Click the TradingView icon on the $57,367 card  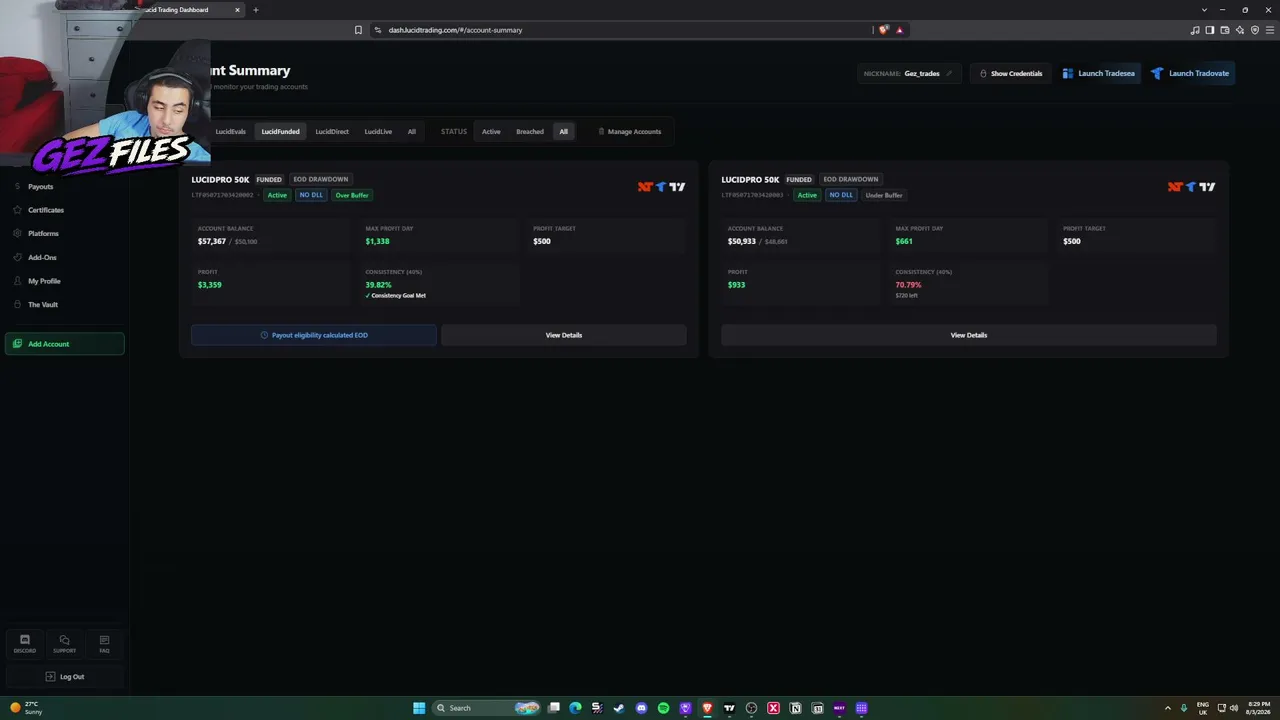678,187
